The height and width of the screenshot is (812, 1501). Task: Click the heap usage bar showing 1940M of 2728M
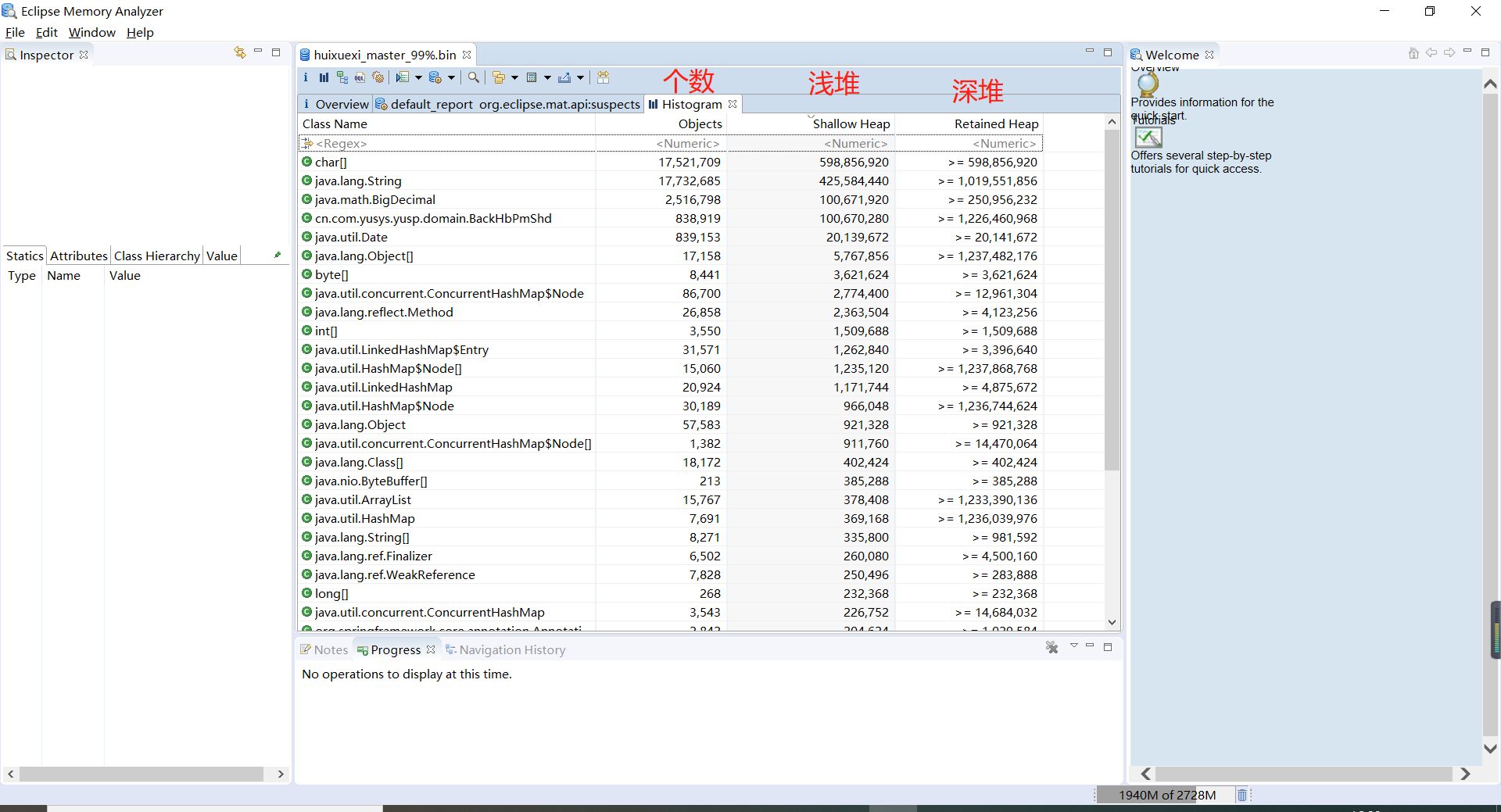[1166, 795]
